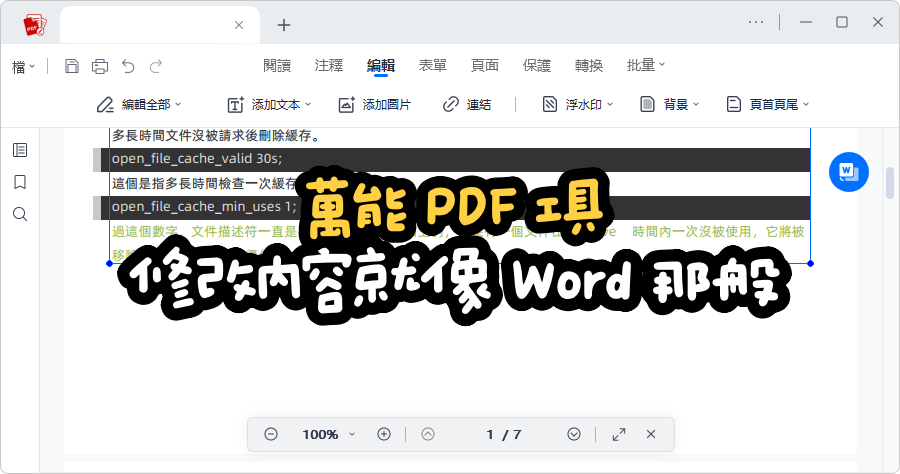
Task: Click the bottom-right selection handle of text box
Action: pyautogui.click(x=810, y=263)
